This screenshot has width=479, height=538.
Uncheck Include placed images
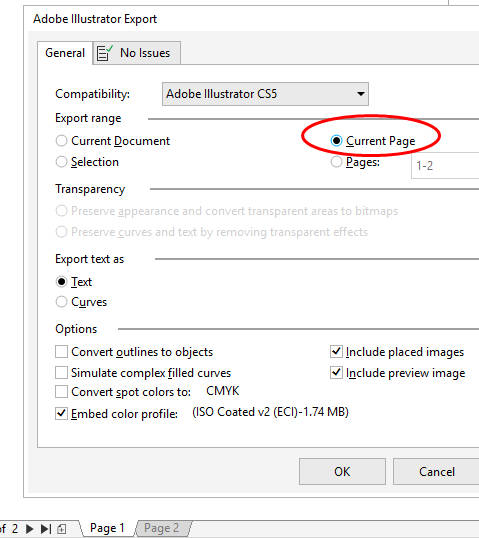click(x=336, y=351)
